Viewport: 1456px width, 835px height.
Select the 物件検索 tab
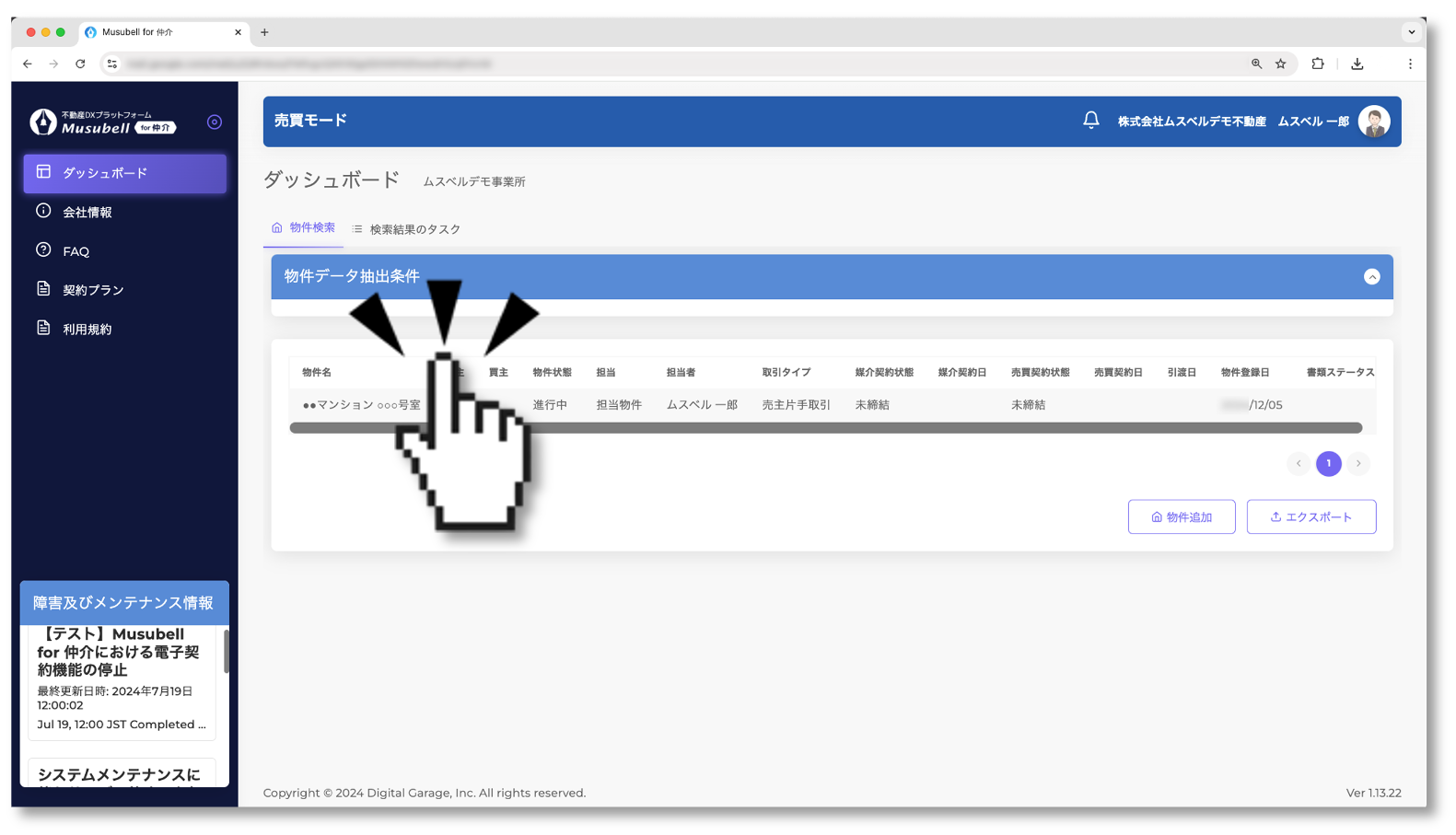(303, 227)
